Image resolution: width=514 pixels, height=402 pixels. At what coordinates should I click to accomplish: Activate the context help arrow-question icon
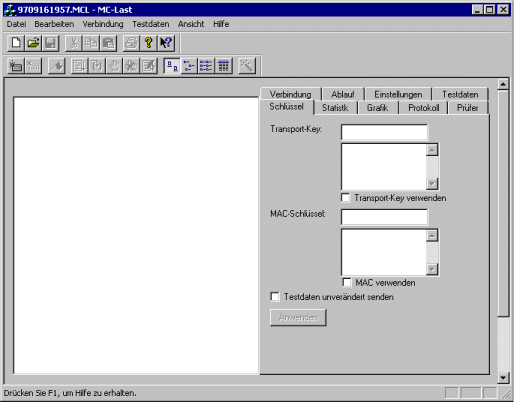[166, 43]
